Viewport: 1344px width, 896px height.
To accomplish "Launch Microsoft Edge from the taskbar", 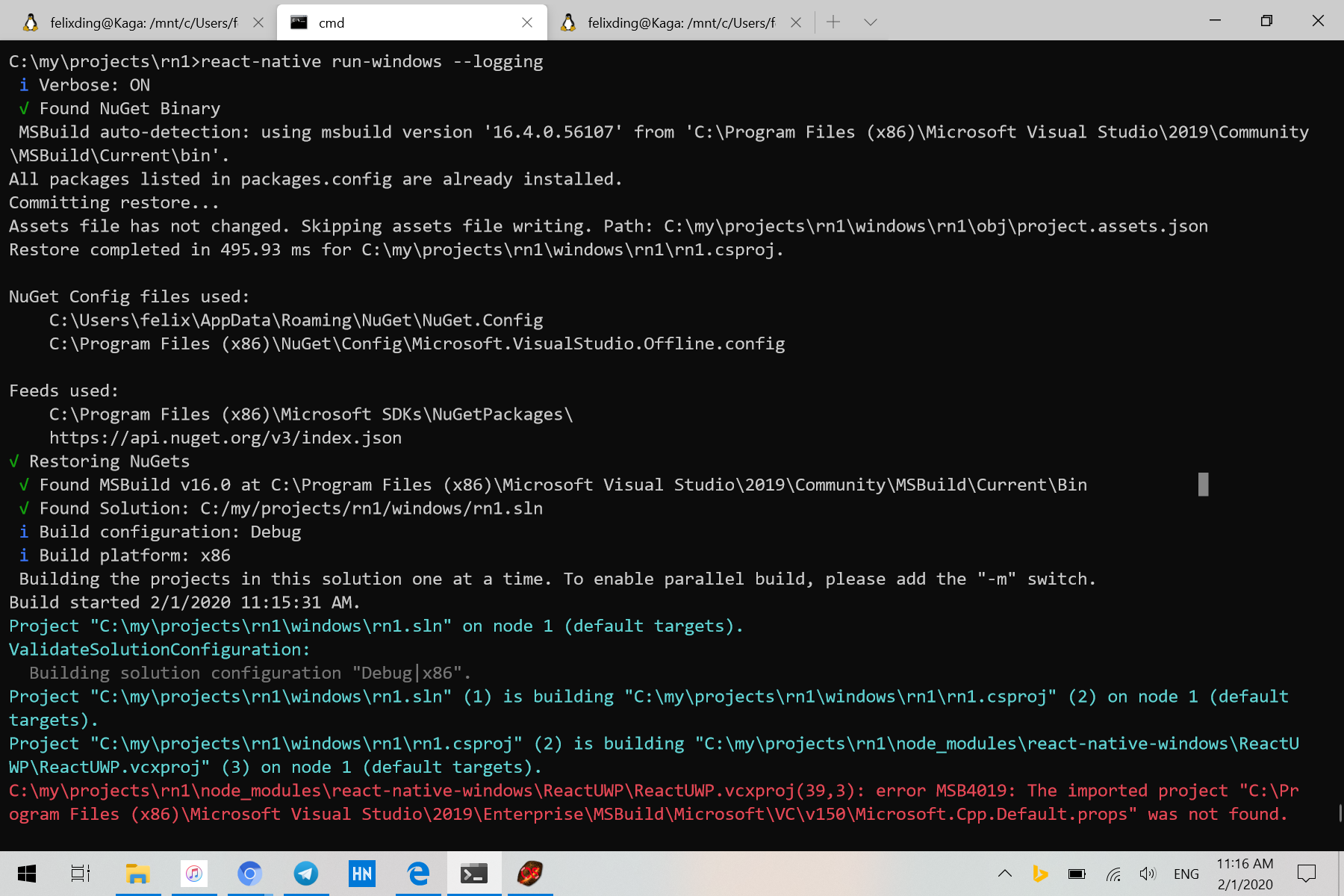I will point(417,873).
